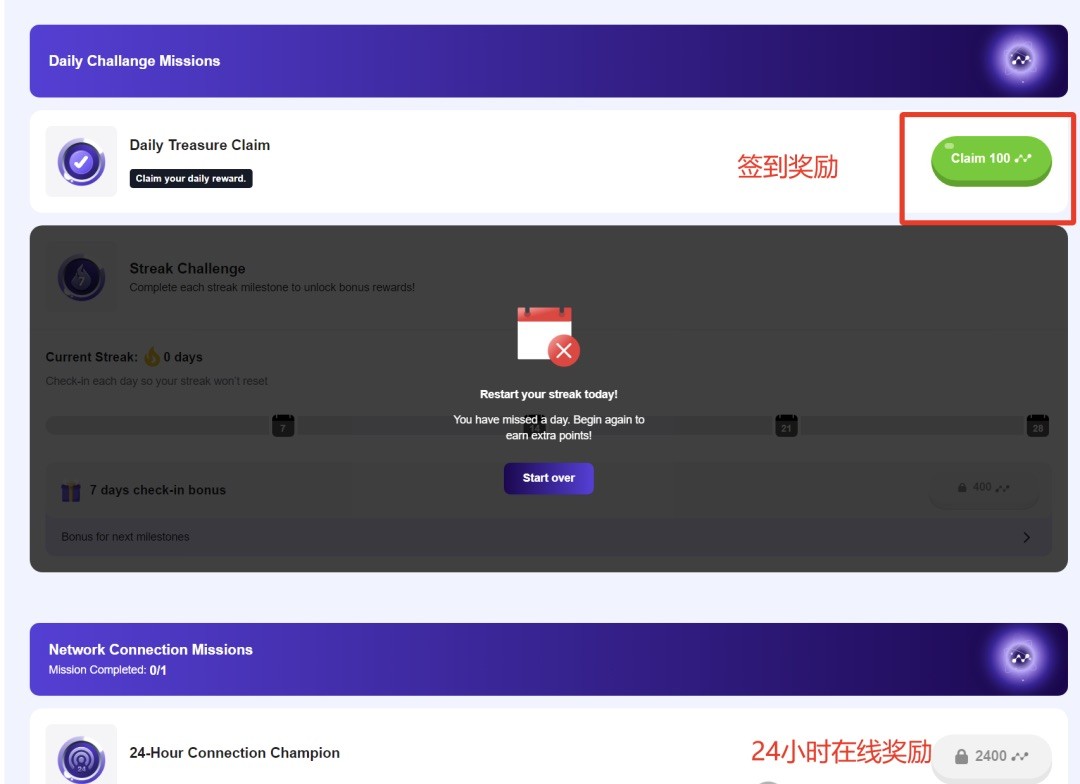Select the day 28 milestone marker
This screenshot has width=1080, height=784.
[1037, 426]
